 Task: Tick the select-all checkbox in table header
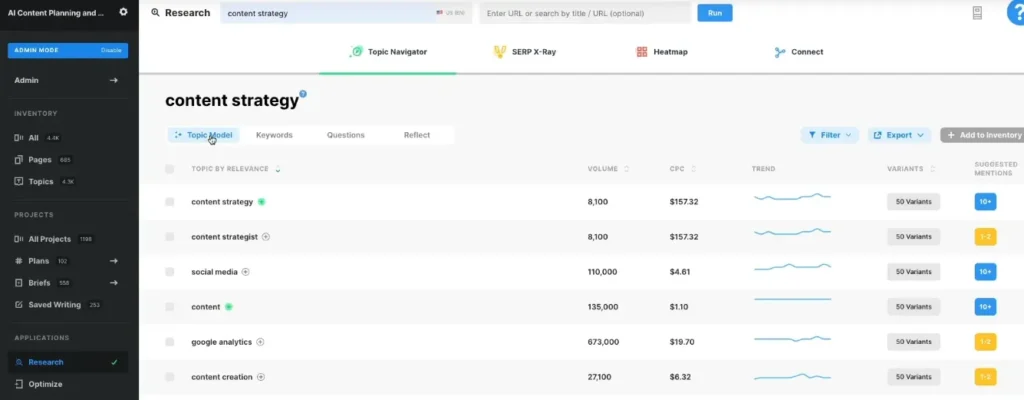(170, 169)
